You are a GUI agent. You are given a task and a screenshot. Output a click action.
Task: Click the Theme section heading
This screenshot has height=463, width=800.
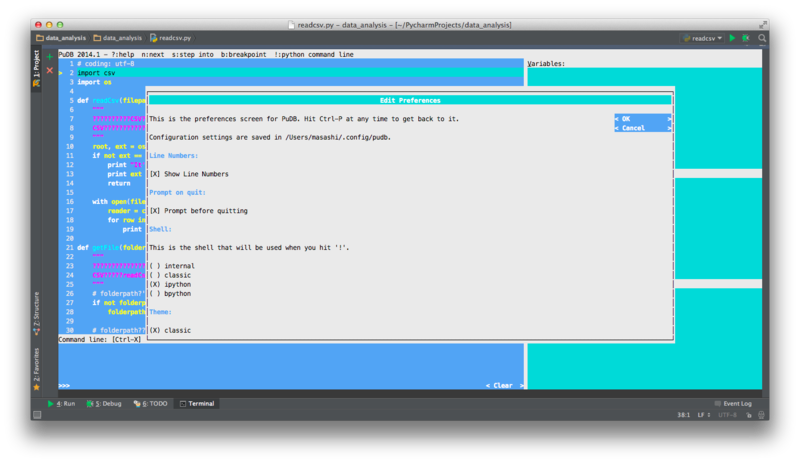(x=160, y=312)
